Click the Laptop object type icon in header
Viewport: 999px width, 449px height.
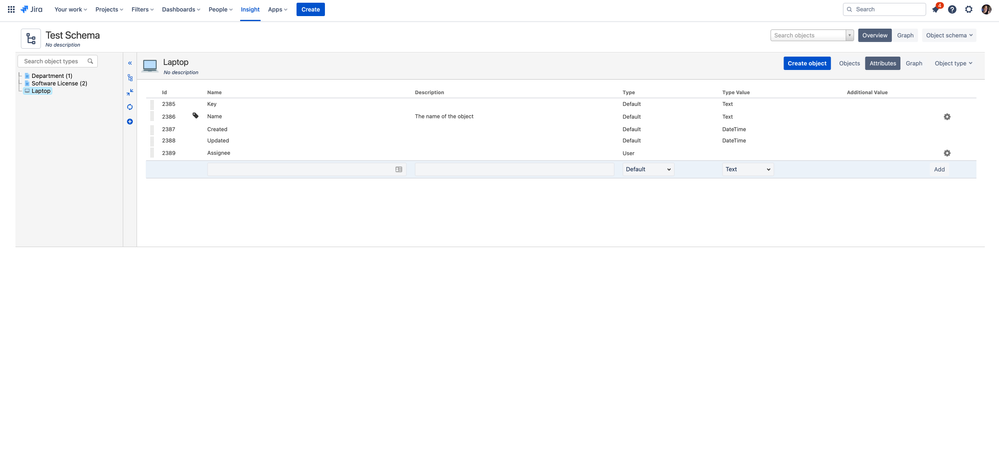150,66
